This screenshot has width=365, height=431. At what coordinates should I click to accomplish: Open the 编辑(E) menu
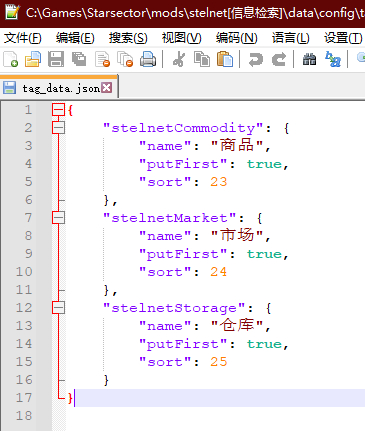click(75, 38)
